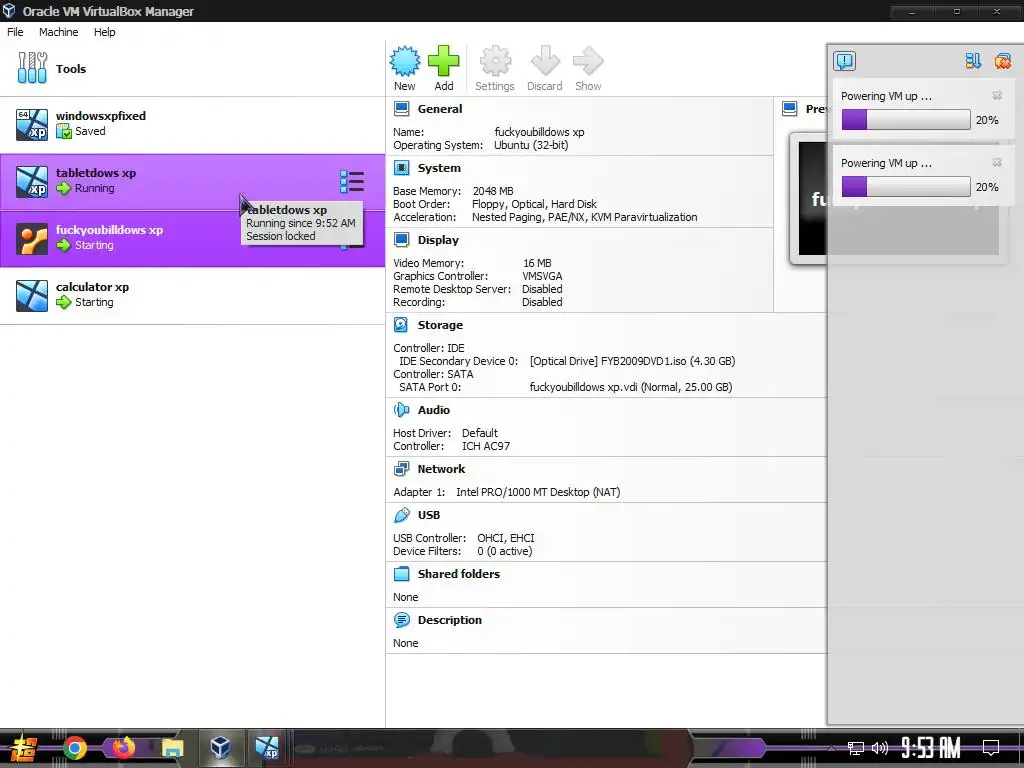Click the FYB2009DVD1.iso optical drive entry

[x=632, y=361]
